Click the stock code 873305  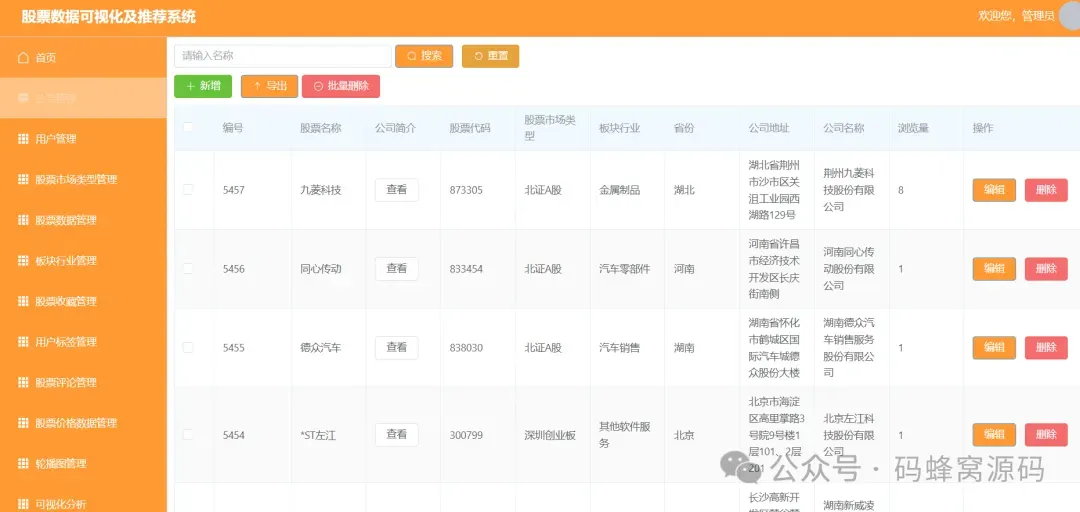[x=466, y=190]
